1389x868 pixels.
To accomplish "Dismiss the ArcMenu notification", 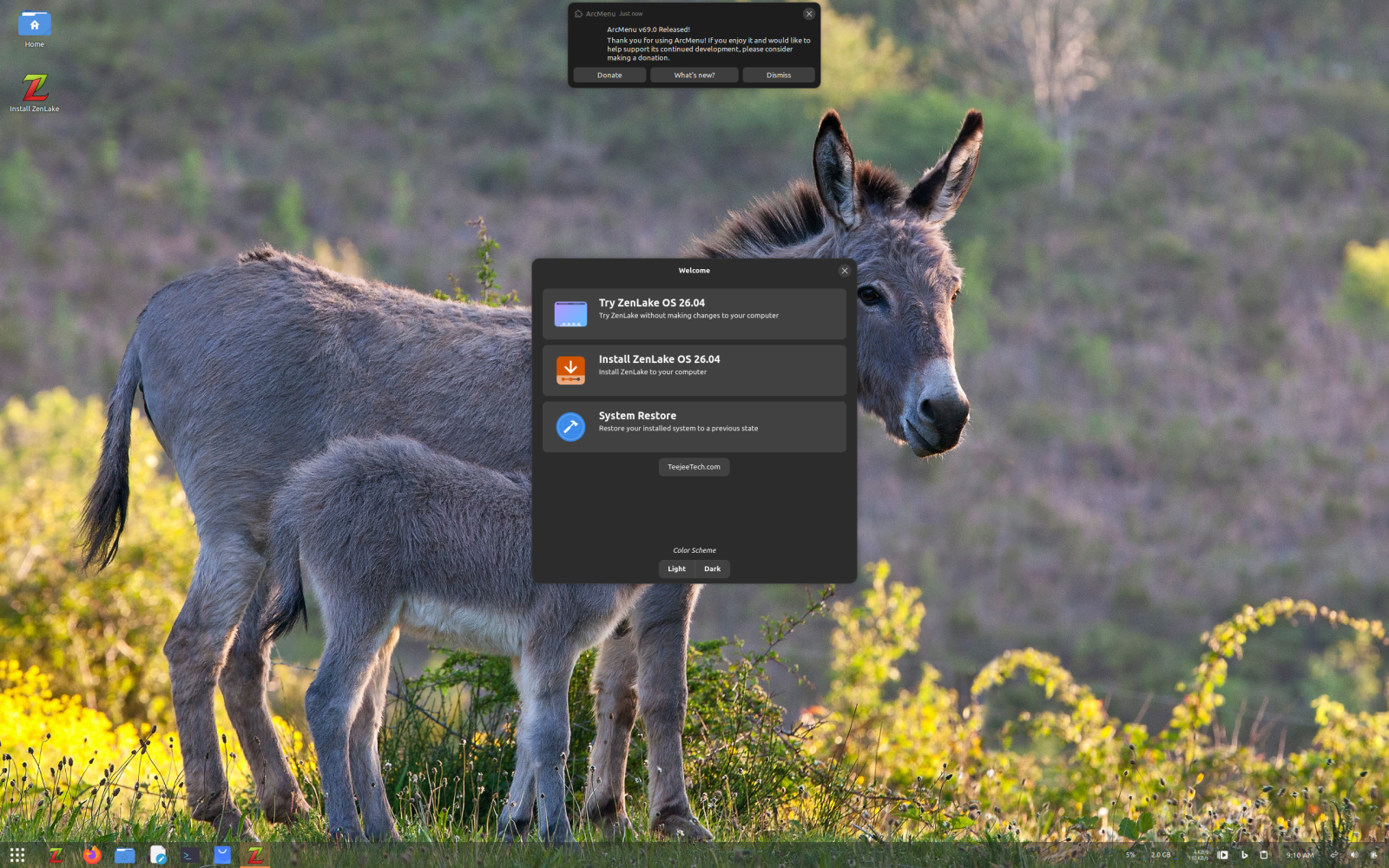I will click(x=779, y=76).
